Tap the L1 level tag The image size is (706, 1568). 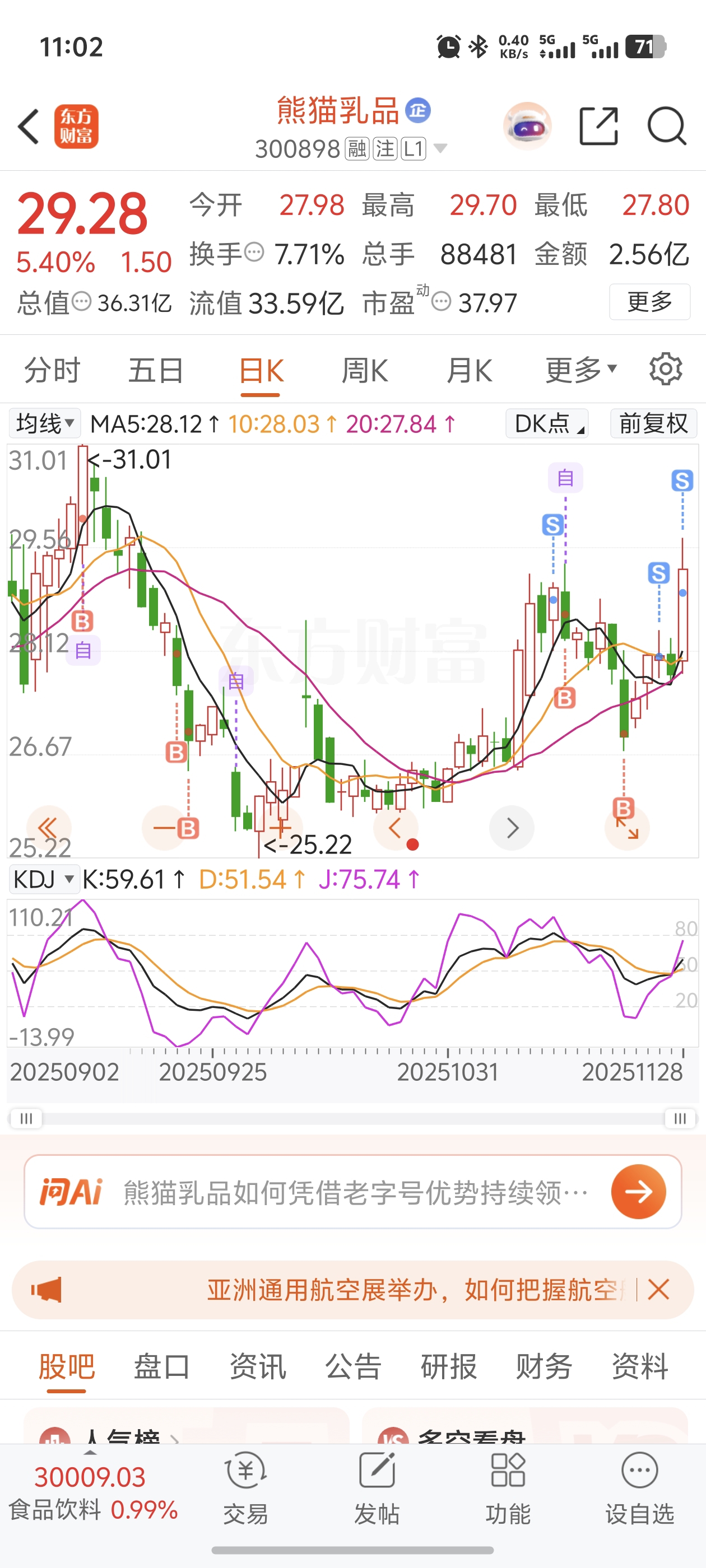tap(413, 148)
